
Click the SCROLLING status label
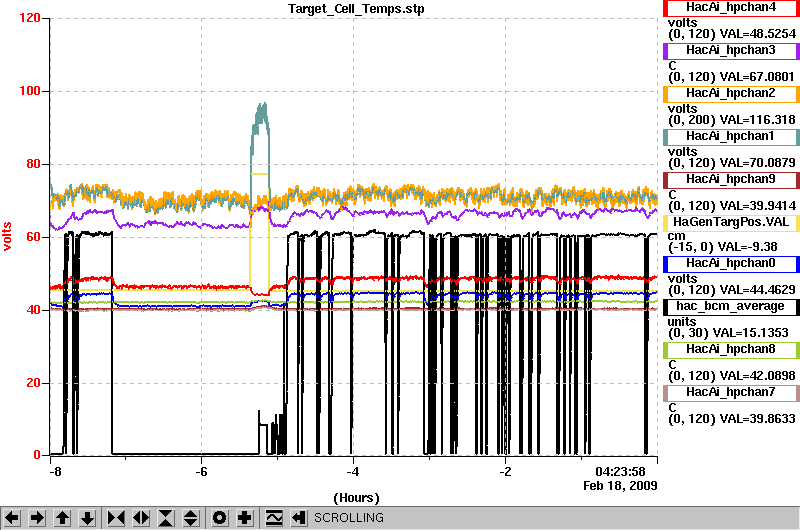click(x=348, y=518)
